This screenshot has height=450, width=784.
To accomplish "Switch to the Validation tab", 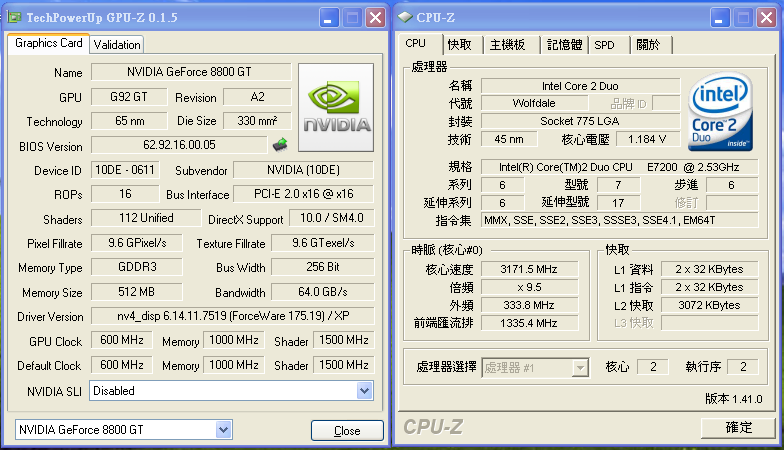I will [x=117, y=44].
